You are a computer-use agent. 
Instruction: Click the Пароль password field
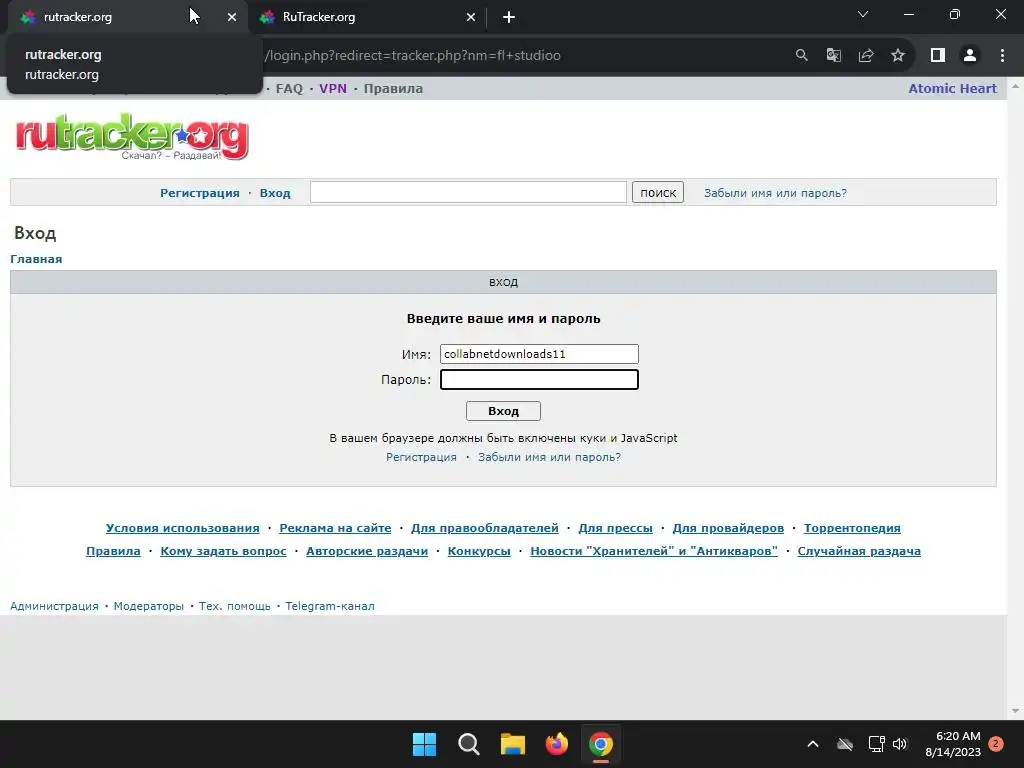539,379
